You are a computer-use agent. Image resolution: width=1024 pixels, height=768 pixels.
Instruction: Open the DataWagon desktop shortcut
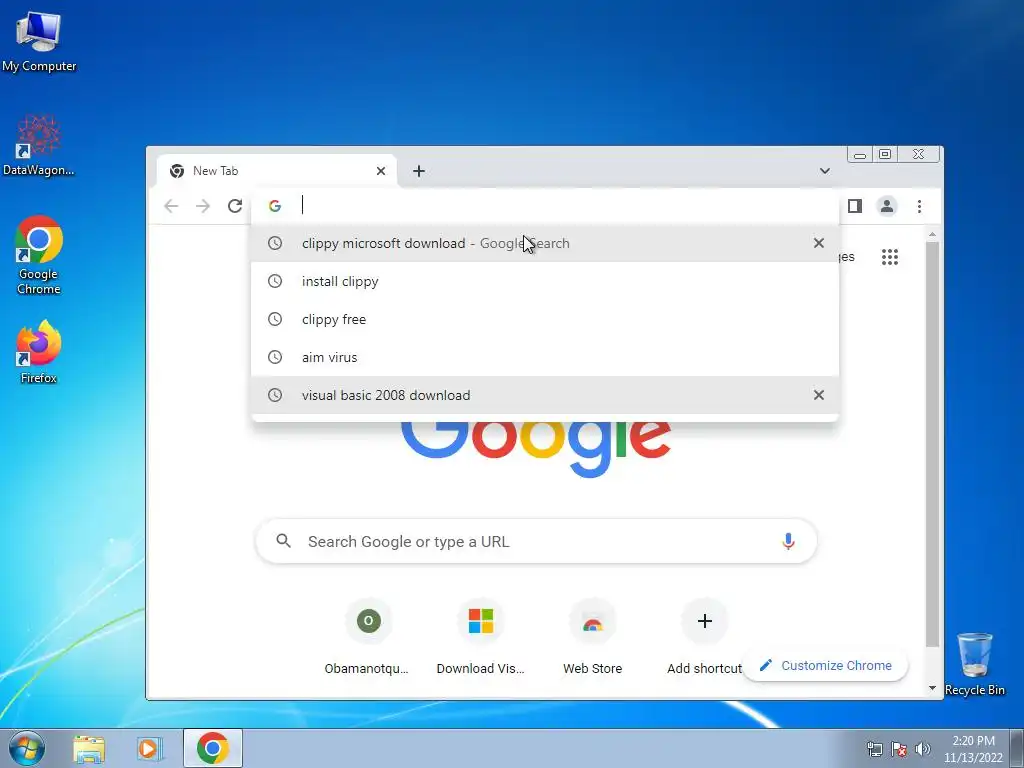point(39,145)
